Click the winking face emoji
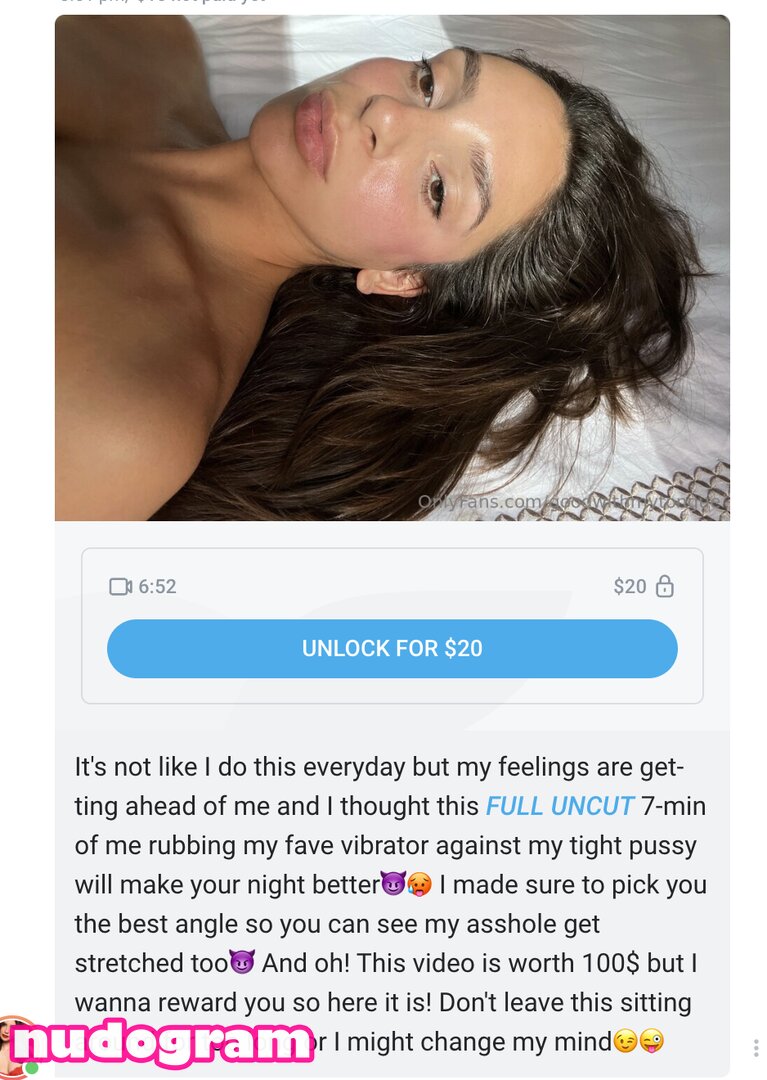 point(624,1041)
